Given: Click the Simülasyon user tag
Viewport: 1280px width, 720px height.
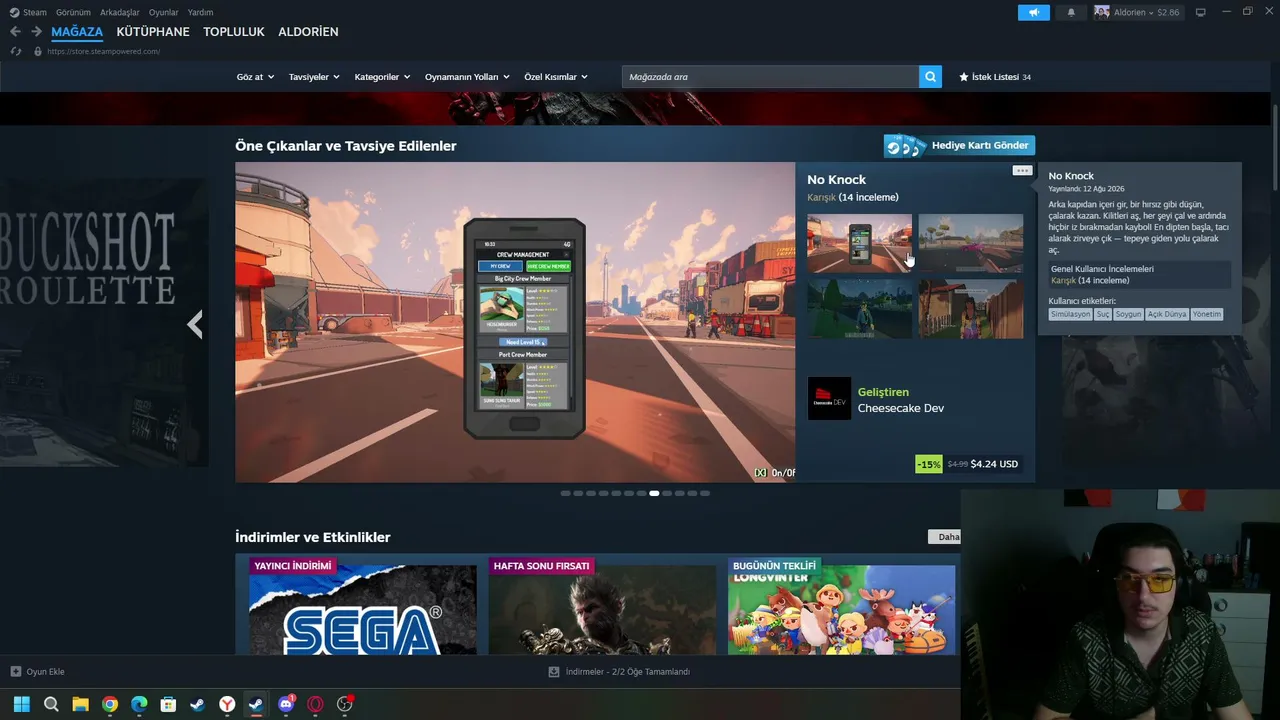Looking at the screenshot, I should 1070,314.
